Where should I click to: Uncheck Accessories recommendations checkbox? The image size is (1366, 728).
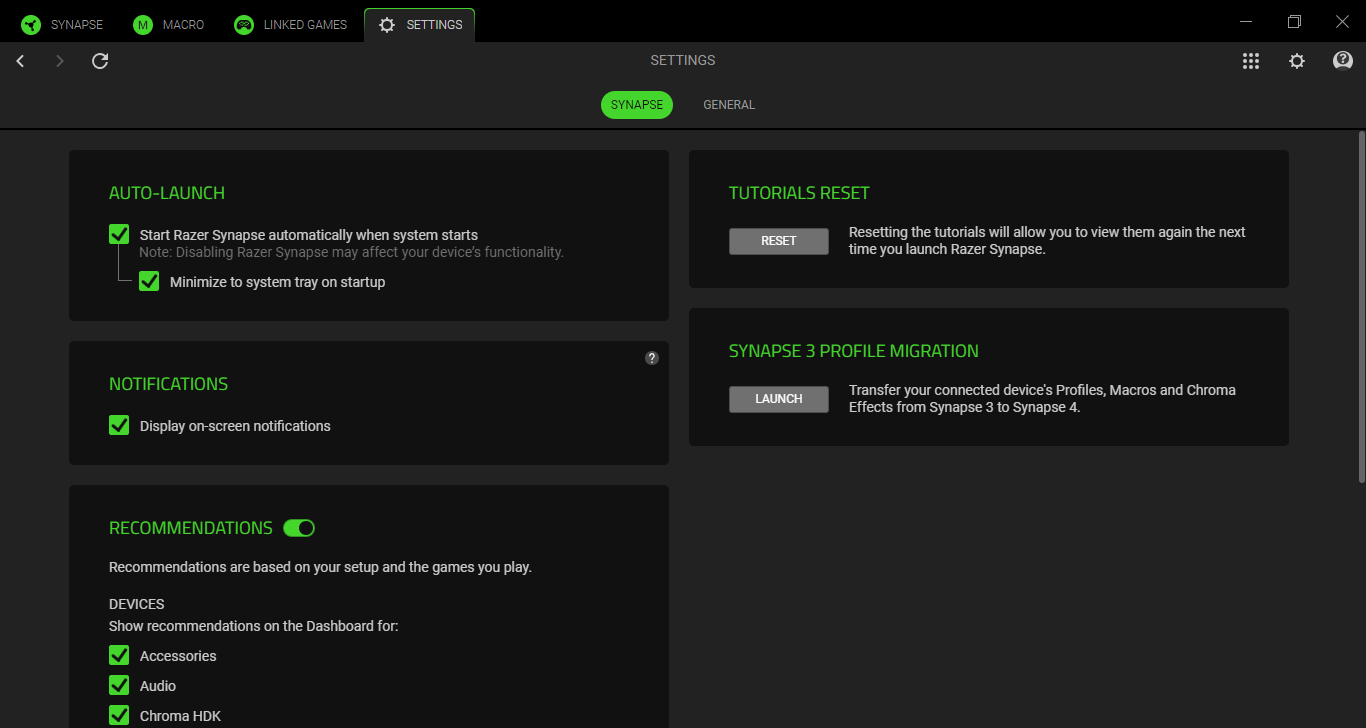click(x=119, y=656)
